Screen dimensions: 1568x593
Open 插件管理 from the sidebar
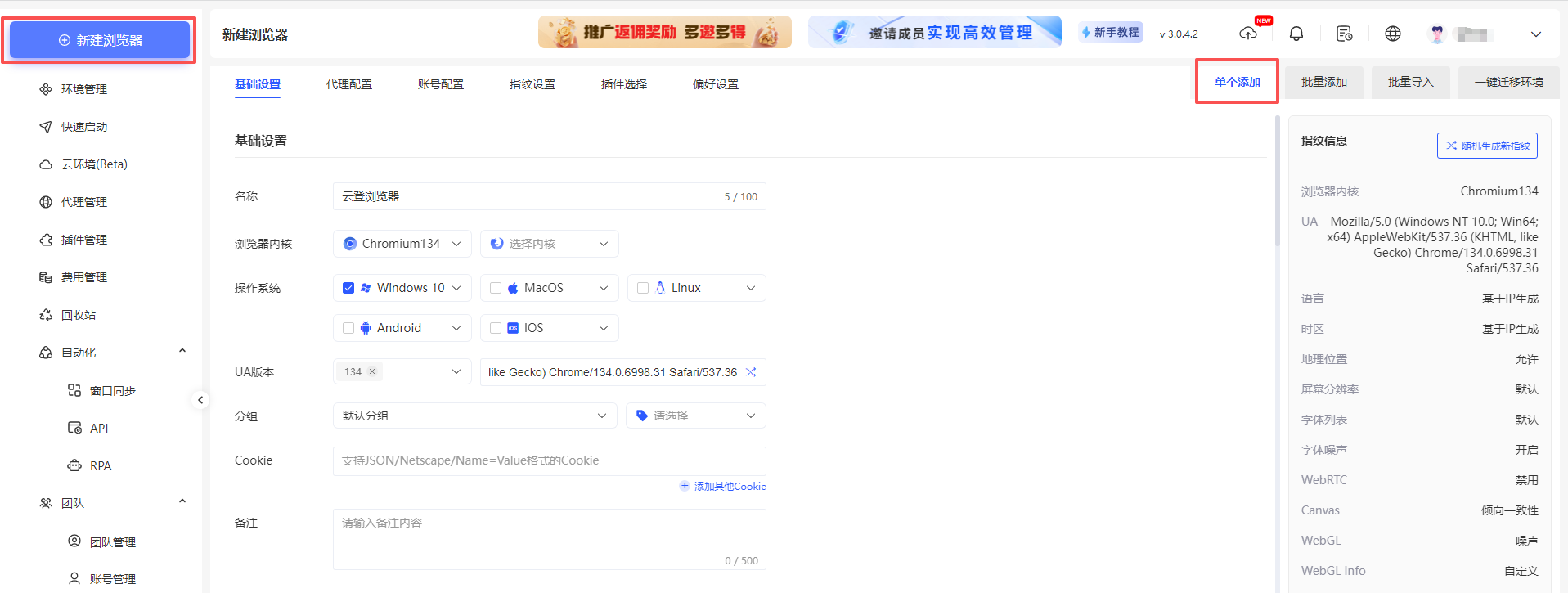pyautogui.click(x=74, y=240)
